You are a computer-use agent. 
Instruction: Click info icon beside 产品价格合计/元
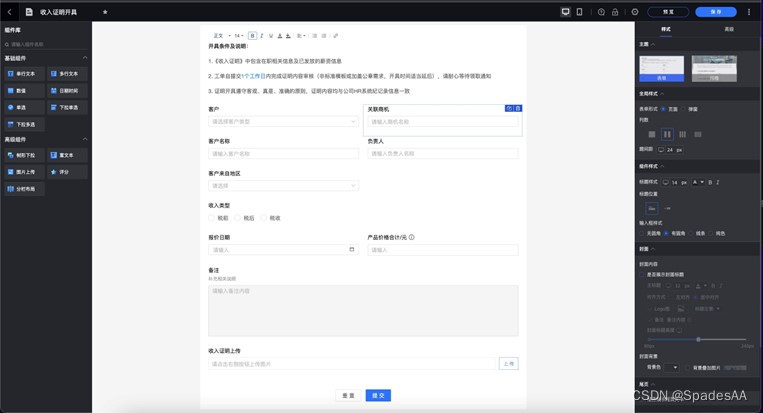412,237
